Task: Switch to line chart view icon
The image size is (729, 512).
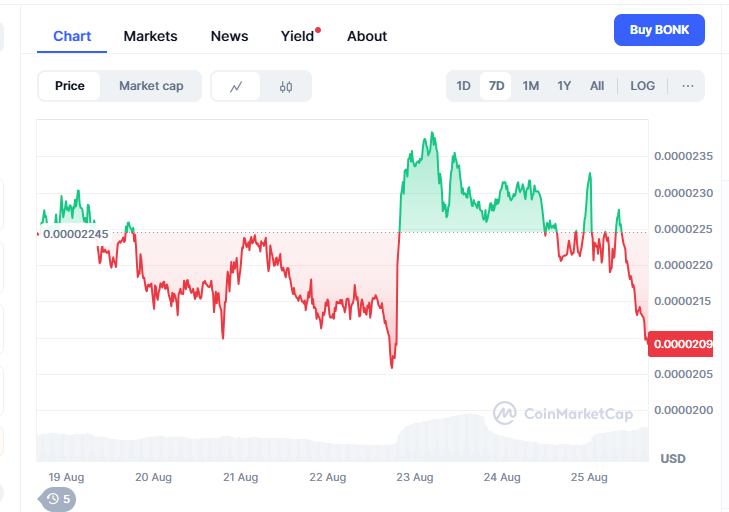Action: tap(236, 86)
